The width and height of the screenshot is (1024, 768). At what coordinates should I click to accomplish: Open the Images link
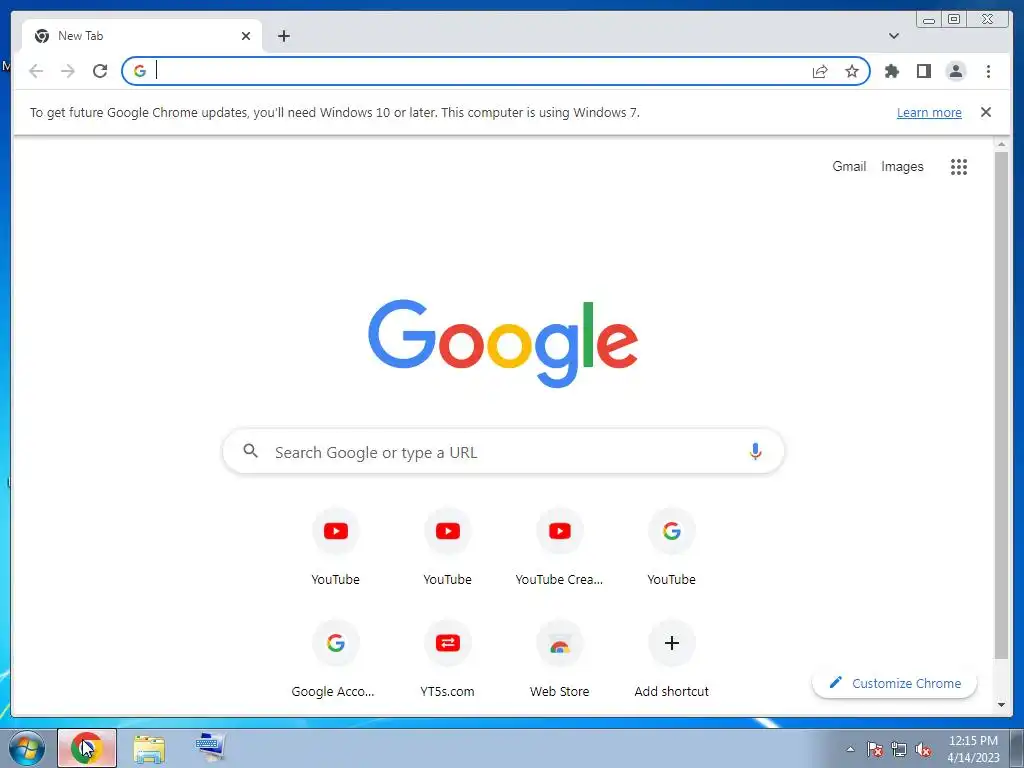coord(902,167)
